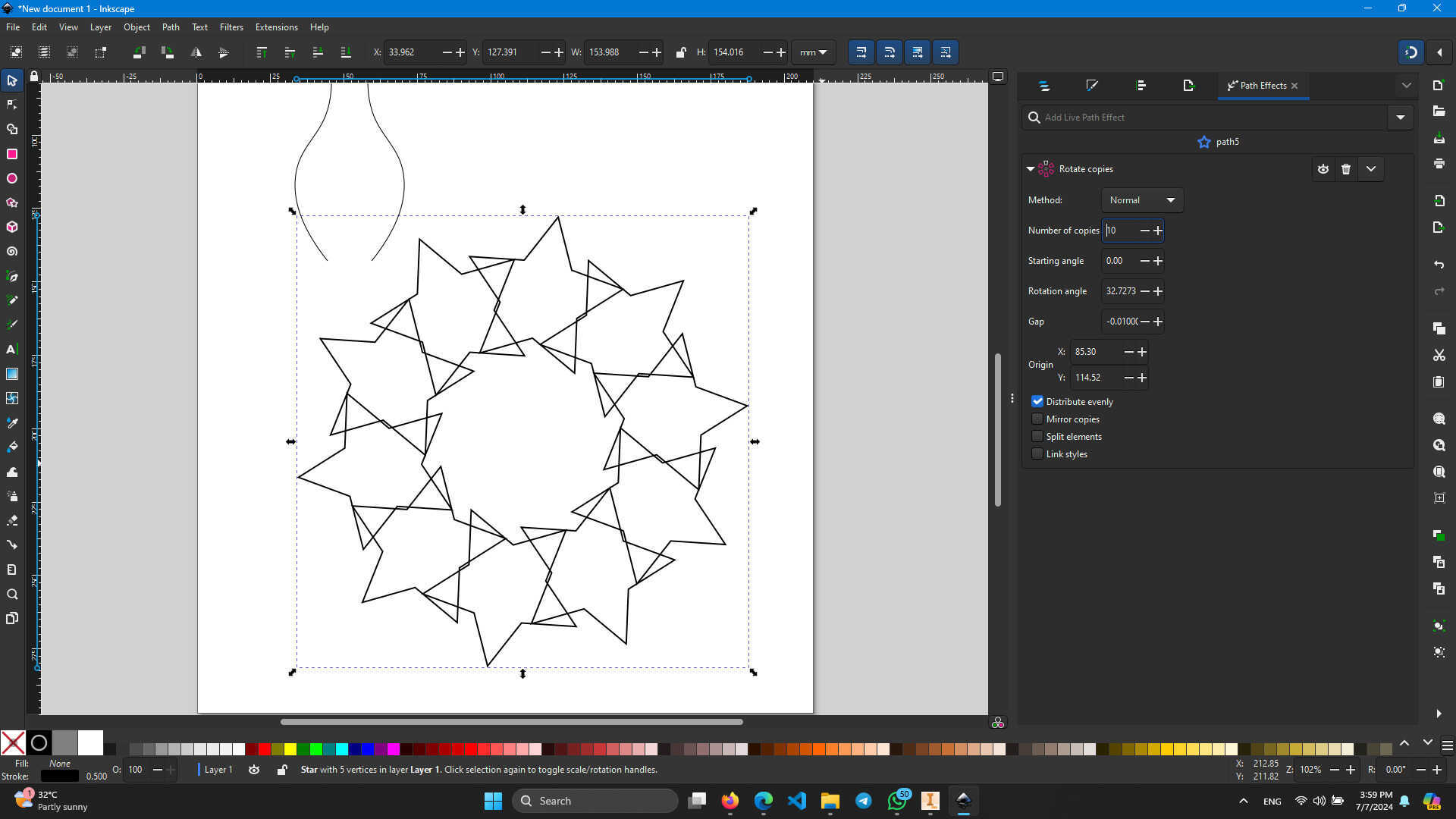Click the Starting angle value field
The image size is (1456, 819).
(x=1120, y=261)
